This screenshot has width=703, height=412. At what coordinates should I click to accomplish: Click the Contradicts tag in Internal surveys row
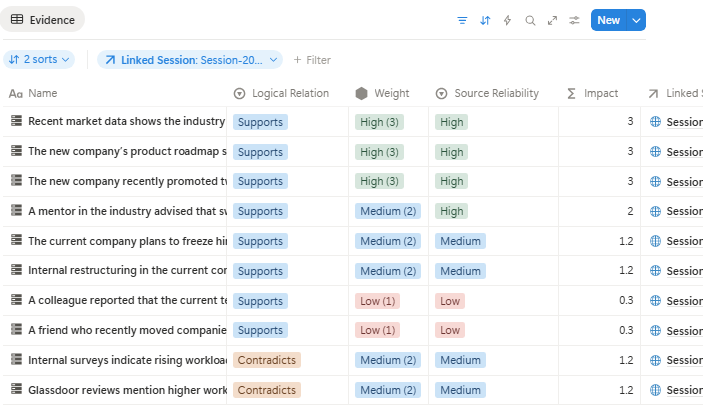[x=267, y=360]
